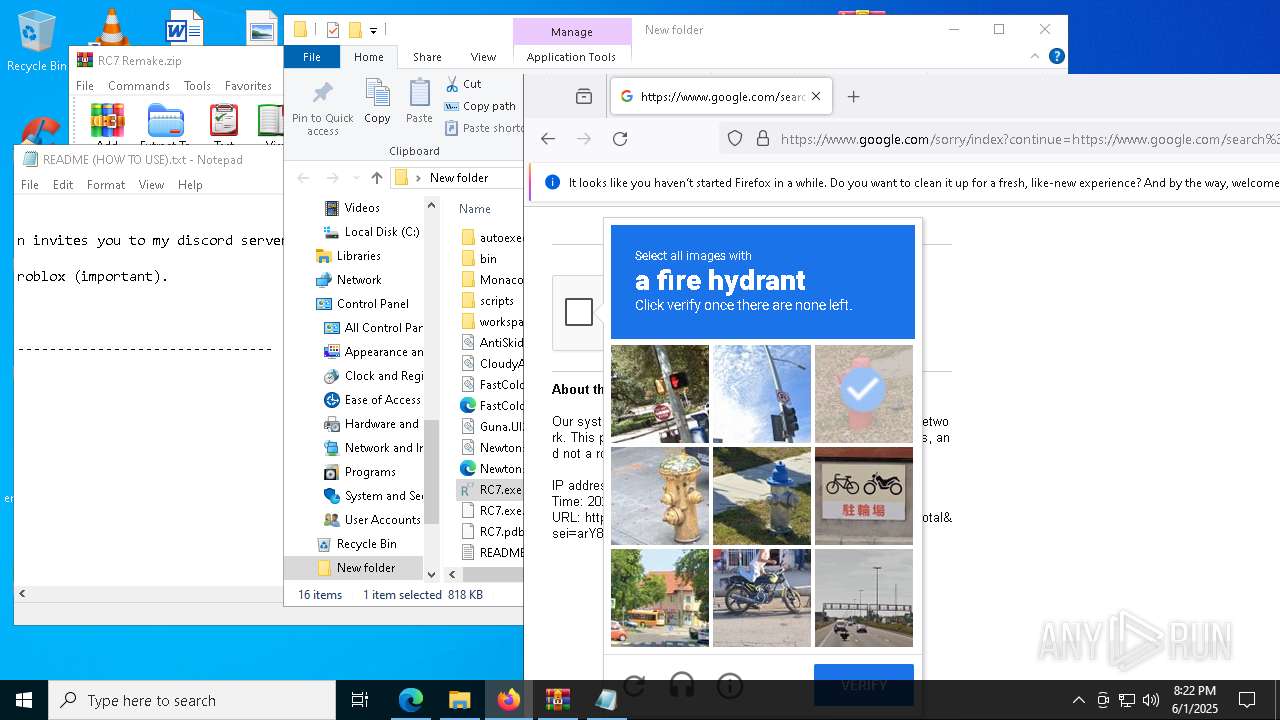Click the CAPTCHA info help icon
Screen dimensions: 1280x720
click(x=730, y=685)
